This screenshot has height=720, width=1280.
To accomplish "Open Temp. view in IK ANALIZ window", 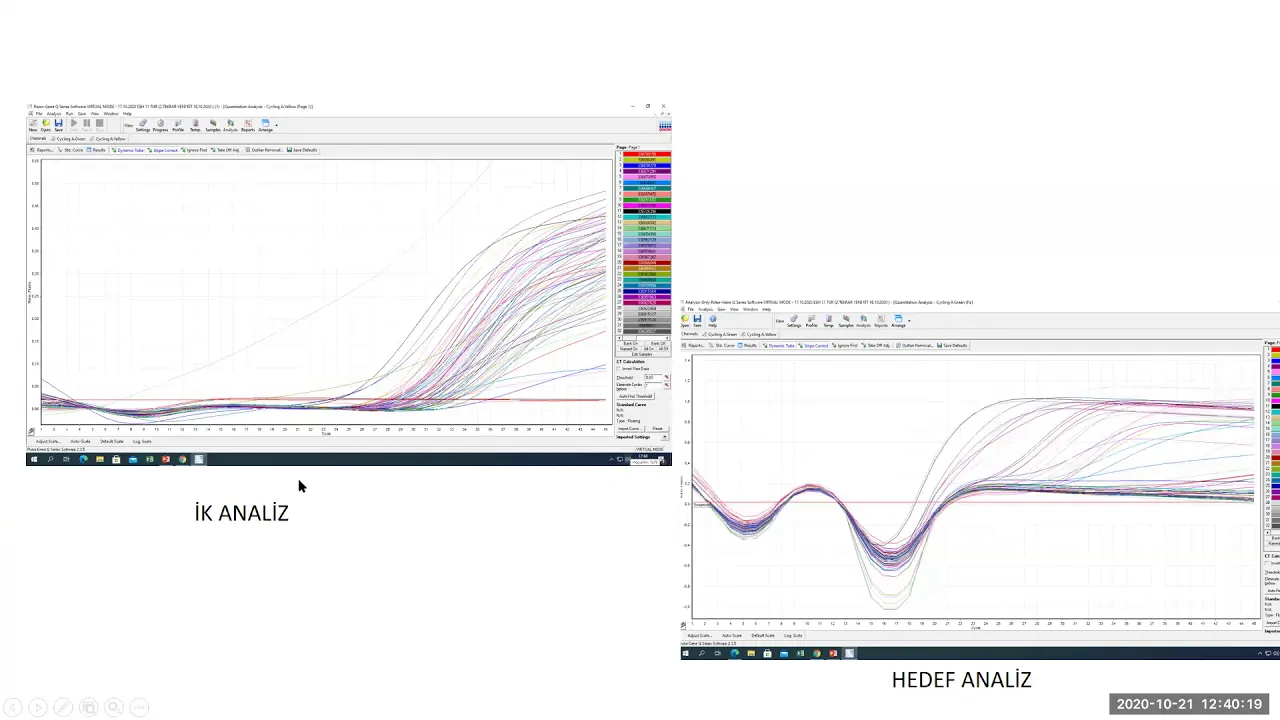I will coord(195,125).
